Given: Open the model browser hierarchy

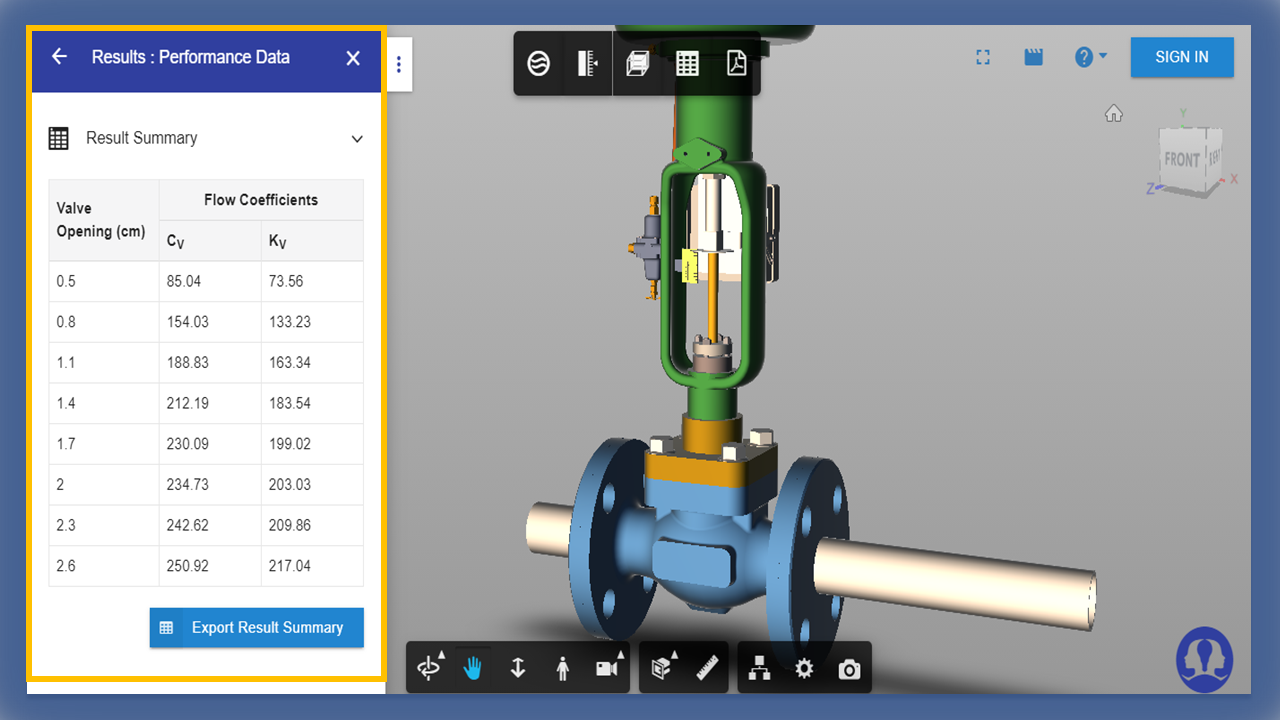Looking at the screenshot, I should 760,668.
